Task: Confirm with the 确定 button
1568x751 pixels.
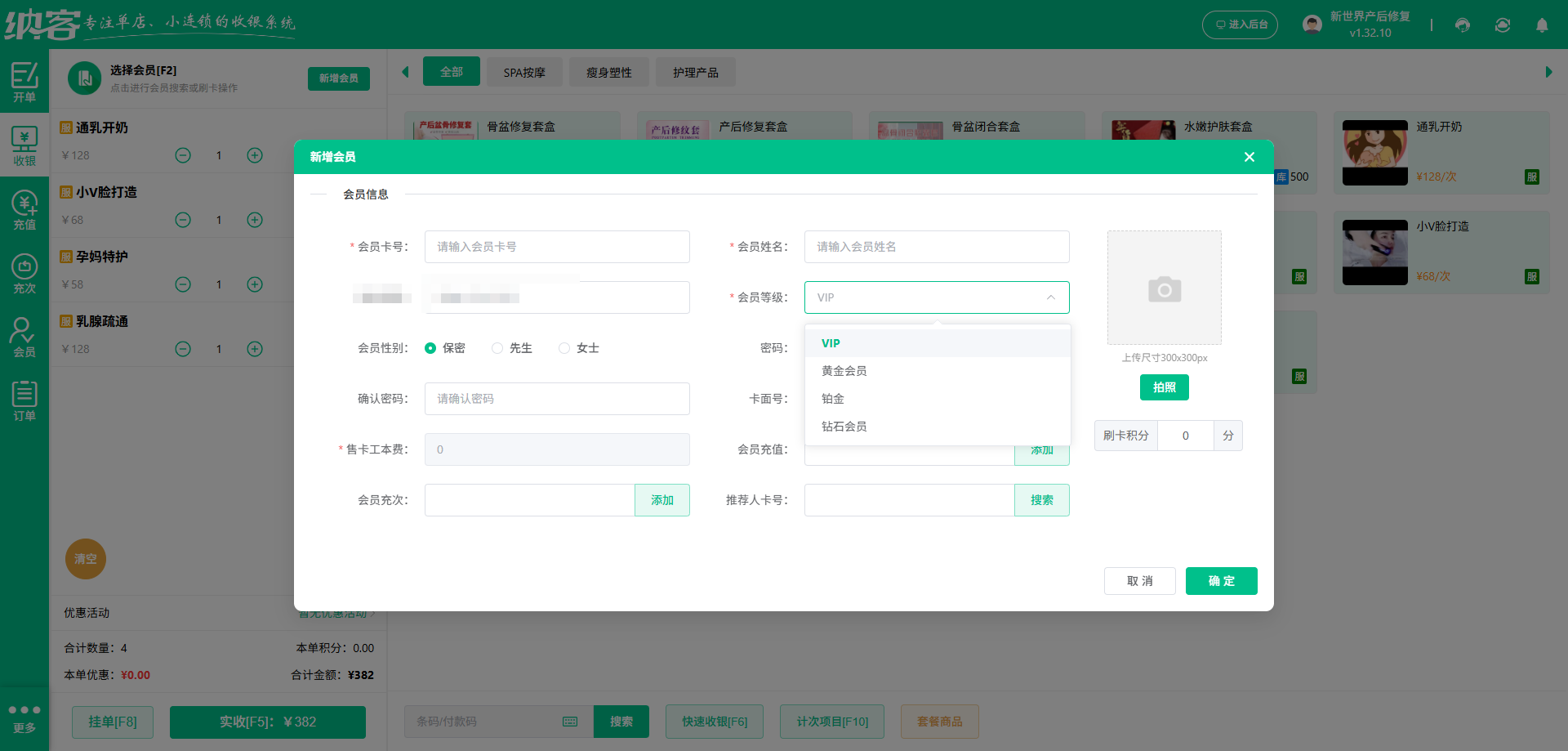Action: pyautogui.click(x=1221, y=581)
